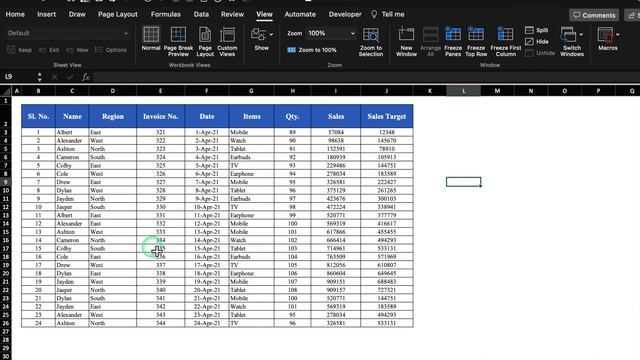The width and height of the screenshot is (640, 360).
Task: Click Switch Windows icon
Action: click(x=568, y=35)
